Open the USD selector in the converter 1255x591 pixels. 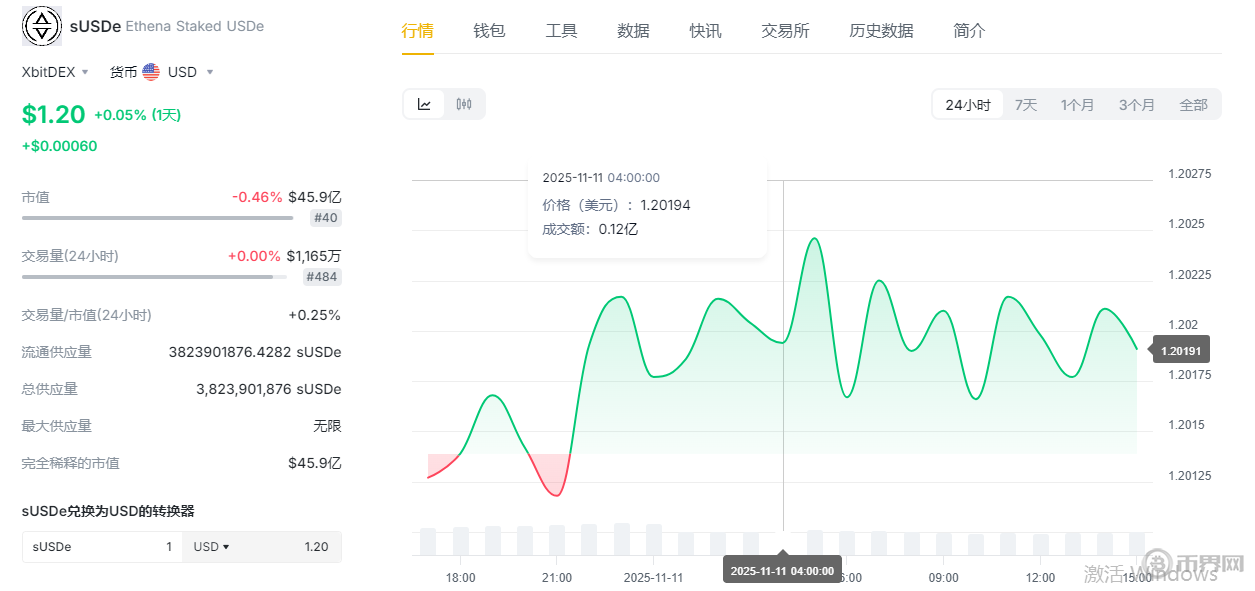pos(211,547)
